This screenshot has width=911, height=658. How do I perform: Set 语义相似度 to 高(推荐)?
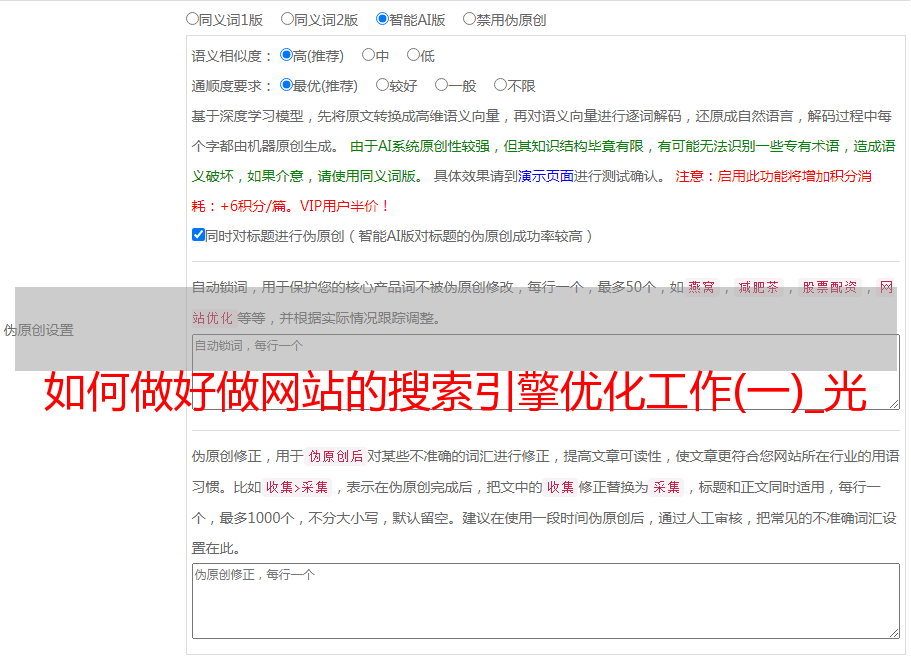point(287,56)
